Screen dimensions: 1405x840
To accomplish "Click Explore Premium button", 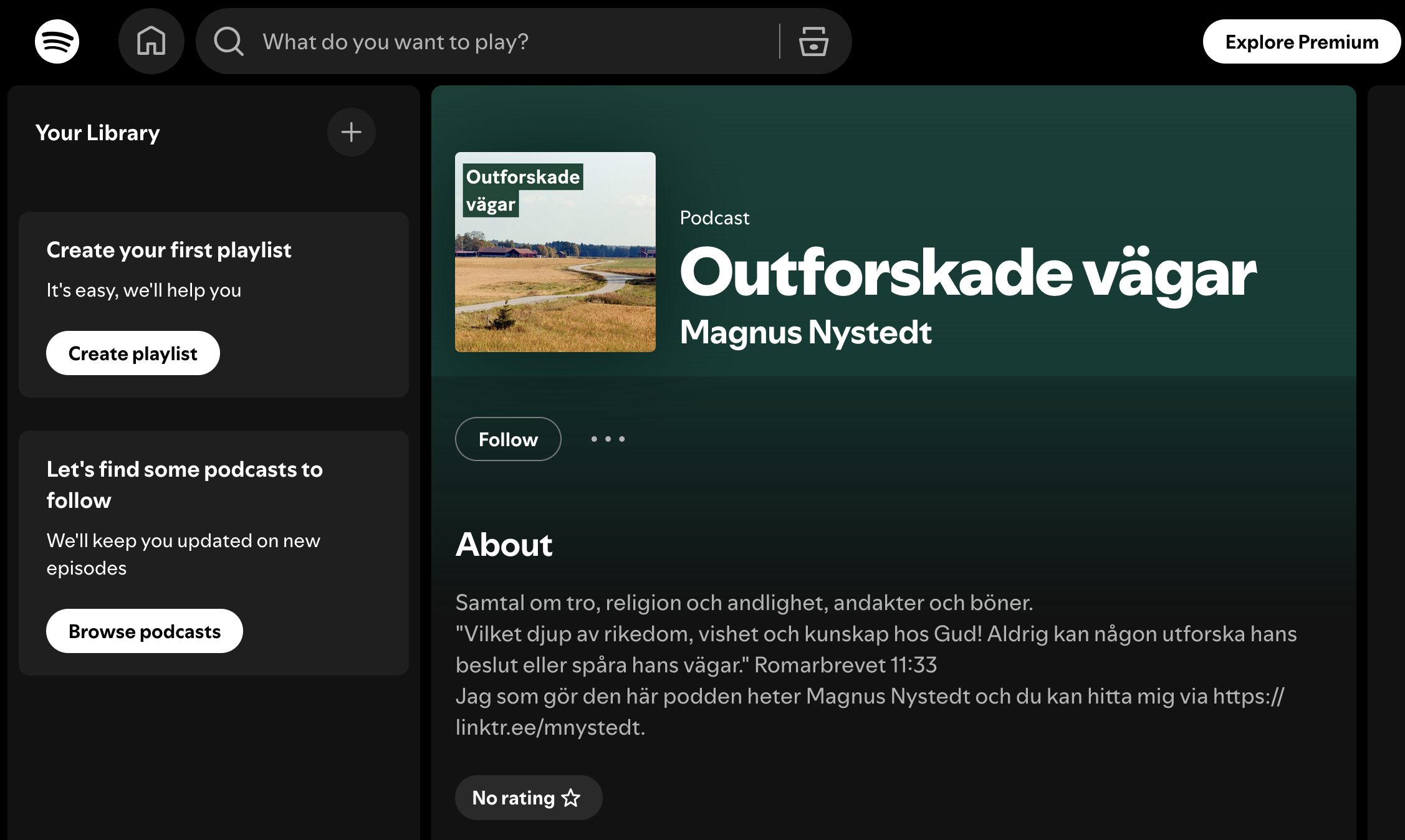I will (x=1302, y=42).
